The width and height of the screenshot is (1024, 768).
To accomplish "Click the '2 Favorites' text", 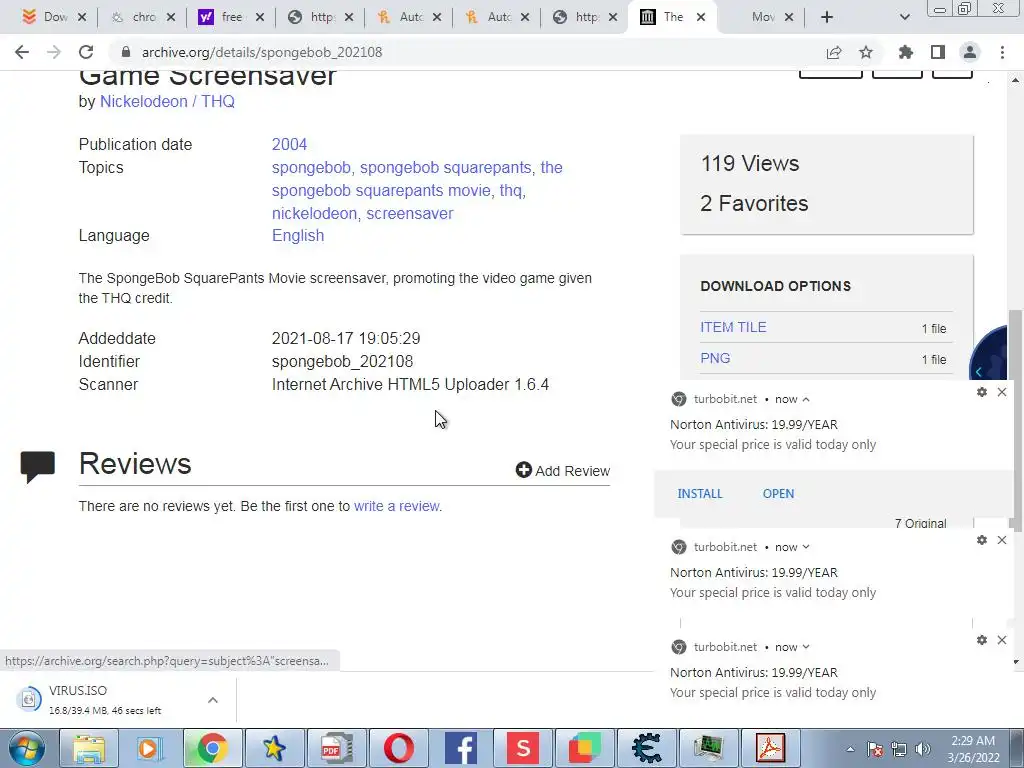I will pyautogui.click(x=754, y=203).
